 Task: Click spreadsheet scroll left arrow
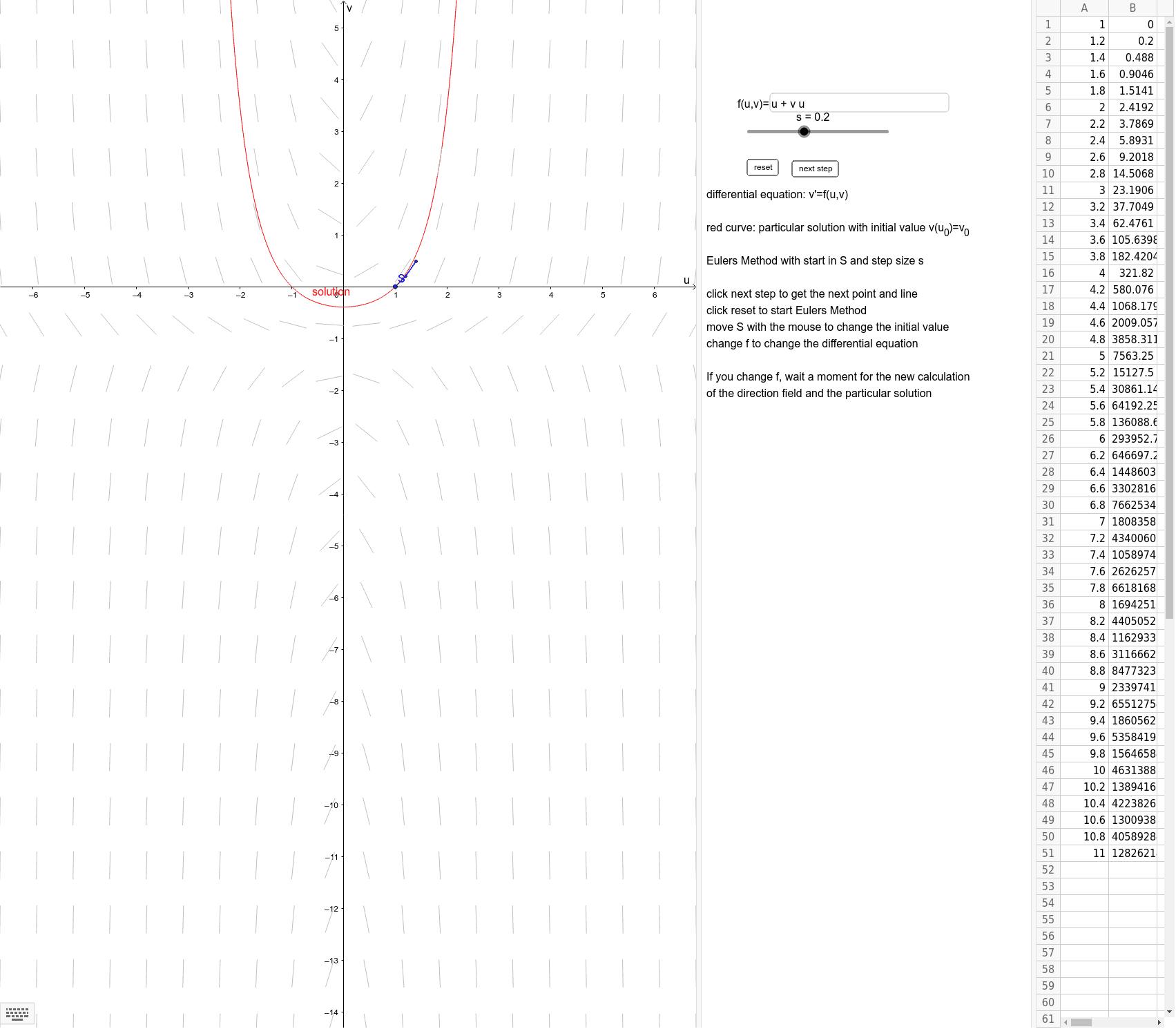1066,1022
